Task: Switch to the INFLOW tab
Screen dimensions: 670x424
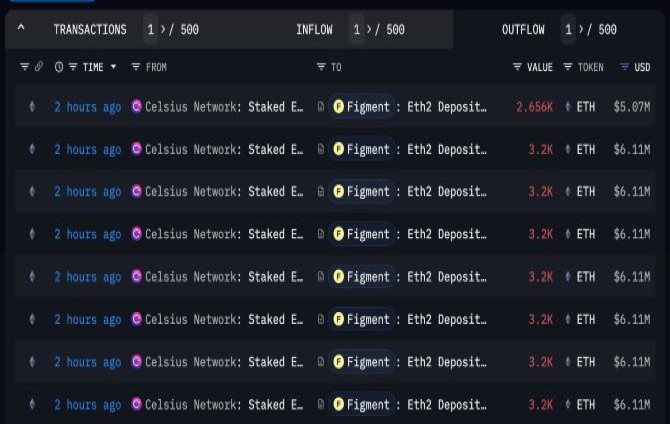Action: [x=314, y=30]
